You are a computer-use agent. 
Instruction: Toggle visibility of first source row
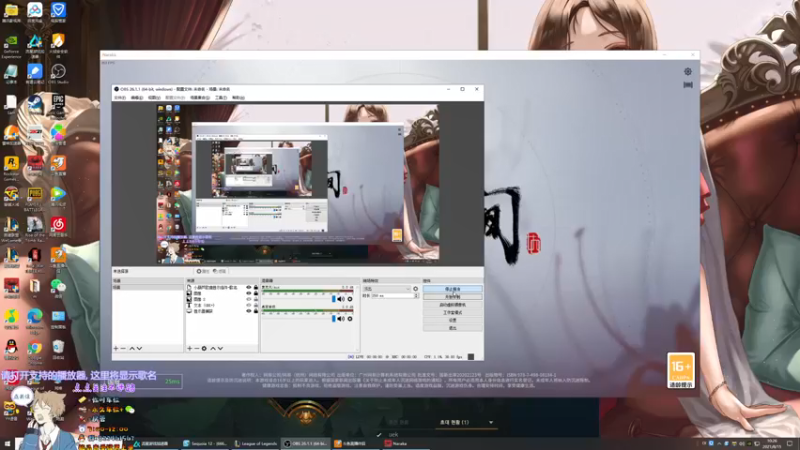click(x=249, y=288)
